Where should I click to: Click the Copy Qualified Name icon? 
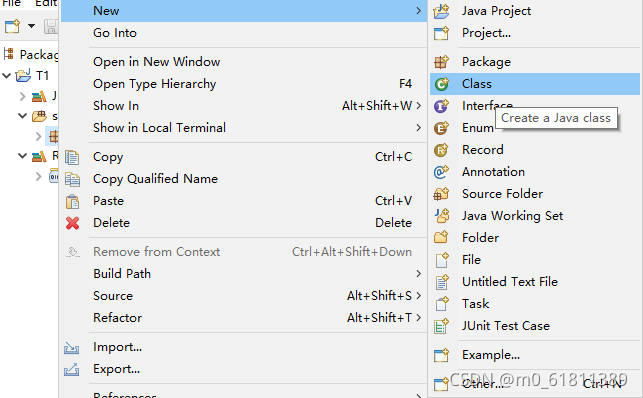click(72, 180)
